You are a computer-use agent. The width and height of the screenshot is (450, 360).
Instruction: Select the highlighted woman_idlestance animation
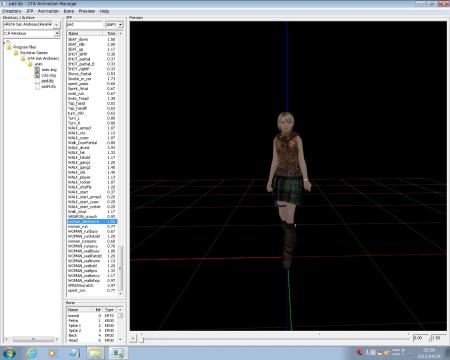point(92,222)
